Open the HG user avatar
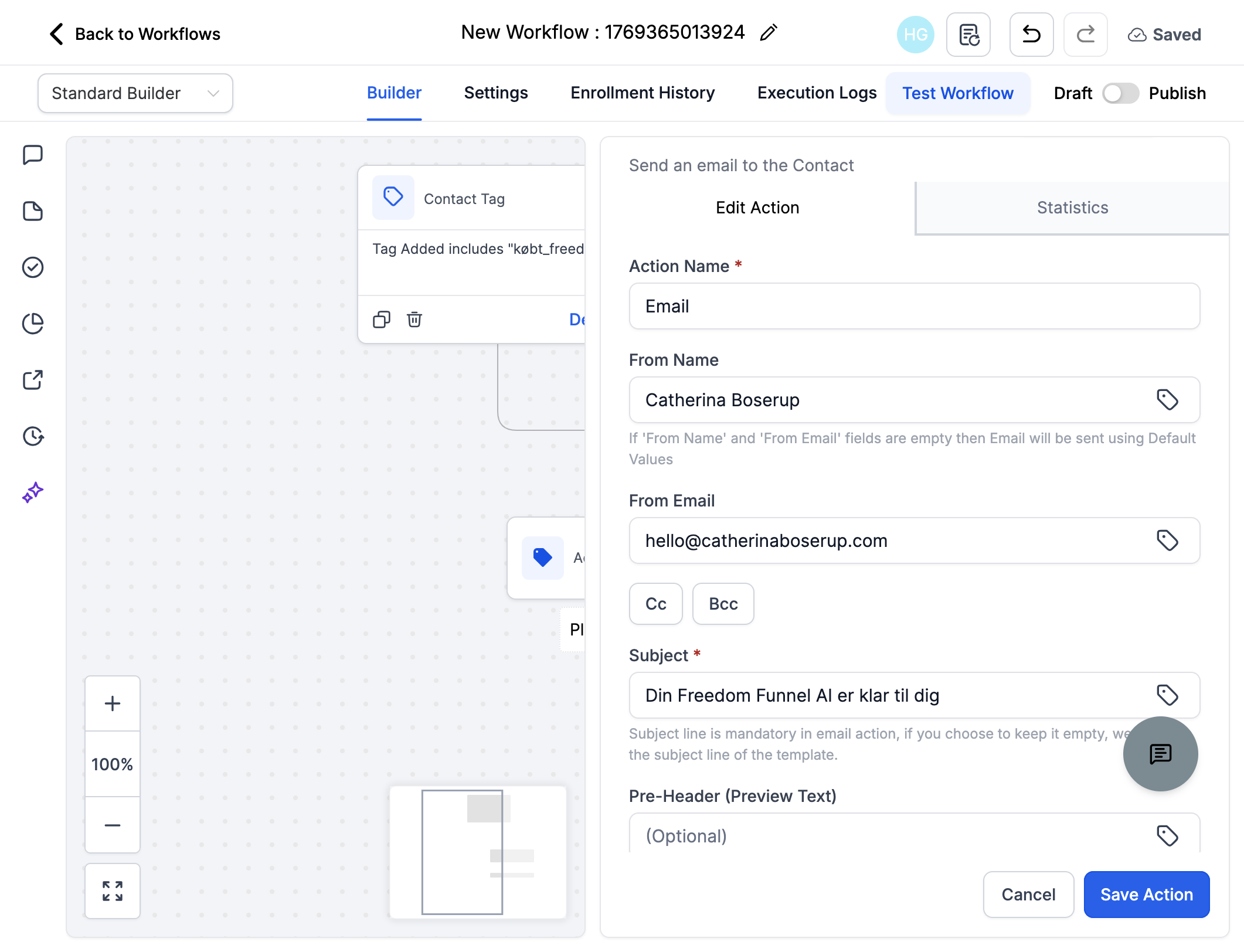Viewport: 1244px width, 952px height. pos(915,35)
